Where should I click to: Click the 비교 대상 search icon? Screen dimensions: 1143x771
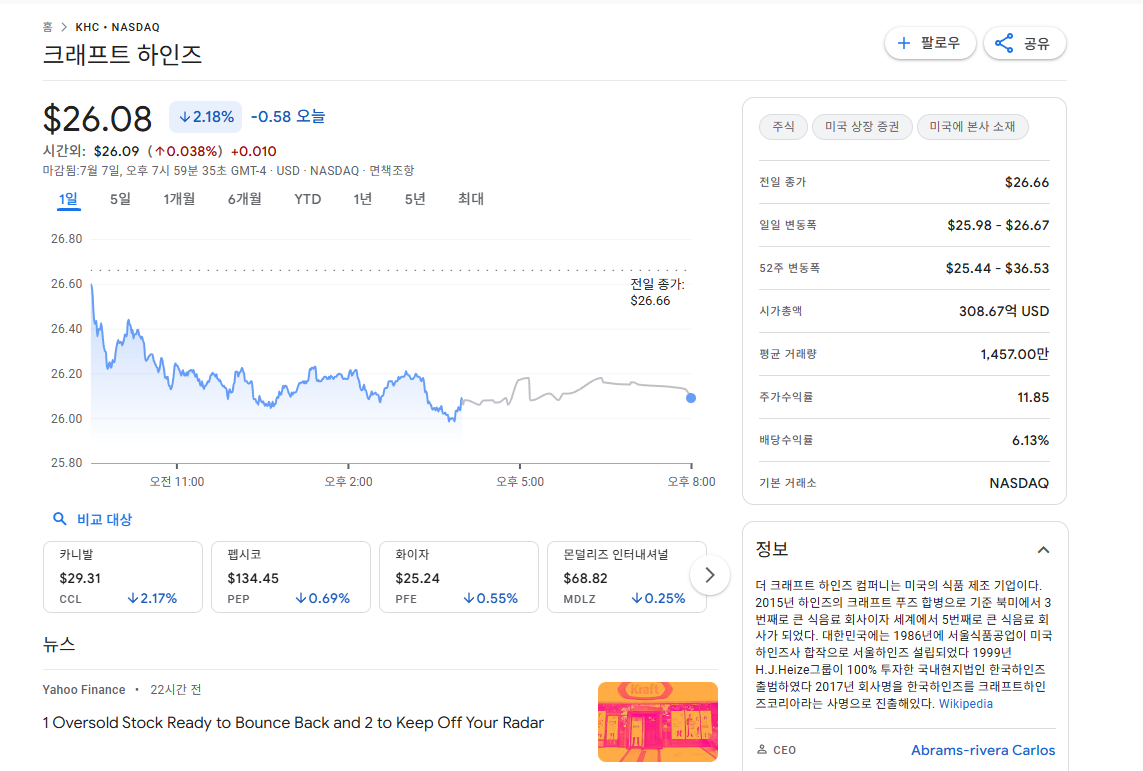(60, 519)
